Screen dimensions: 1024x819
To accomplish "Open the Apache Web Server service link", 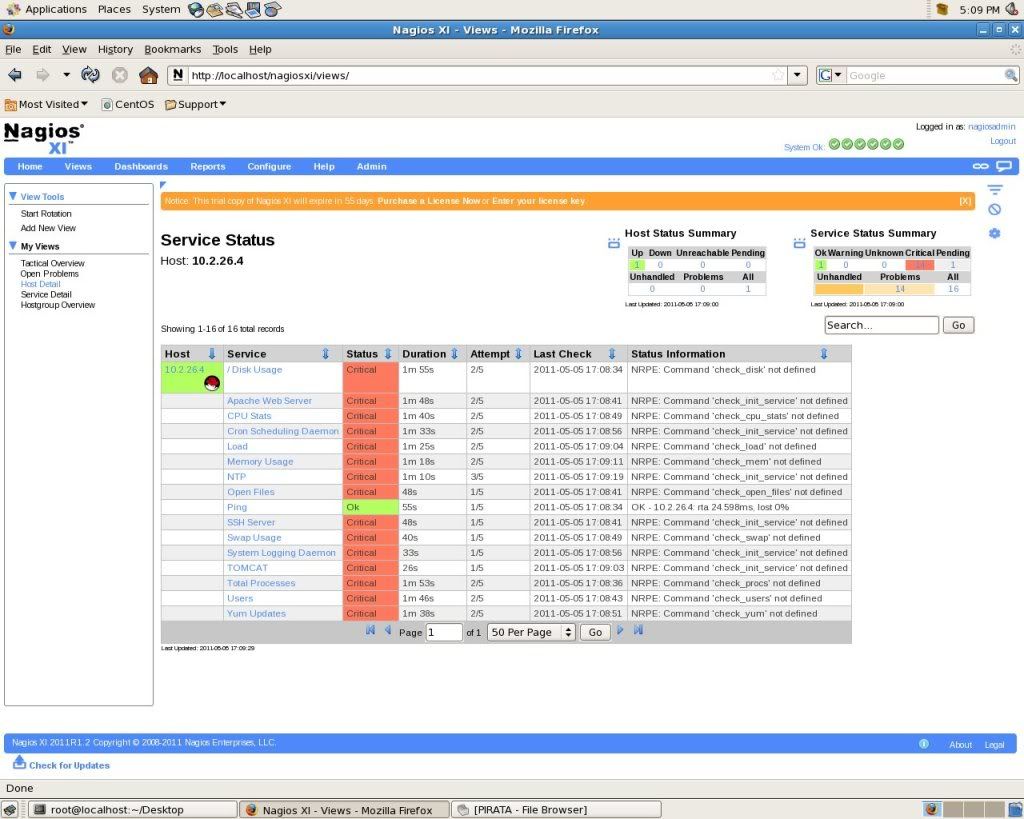I will (269, 401).
